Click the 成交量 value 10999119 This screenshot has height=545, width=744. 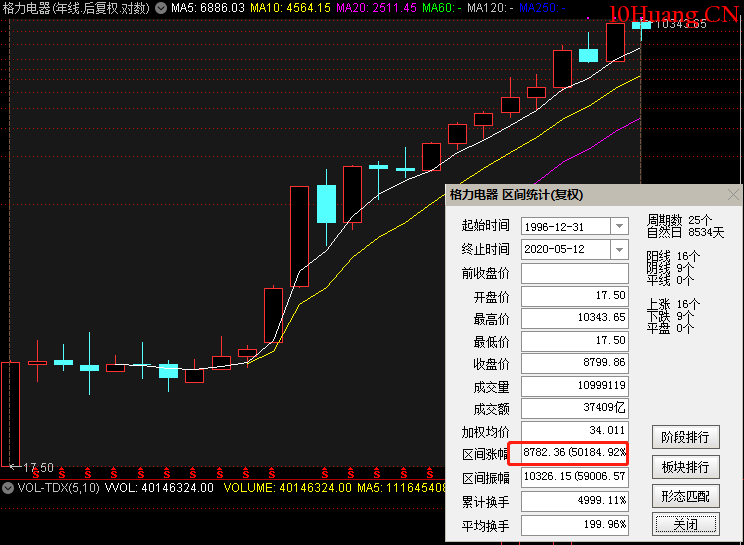[x=575, y=386]
